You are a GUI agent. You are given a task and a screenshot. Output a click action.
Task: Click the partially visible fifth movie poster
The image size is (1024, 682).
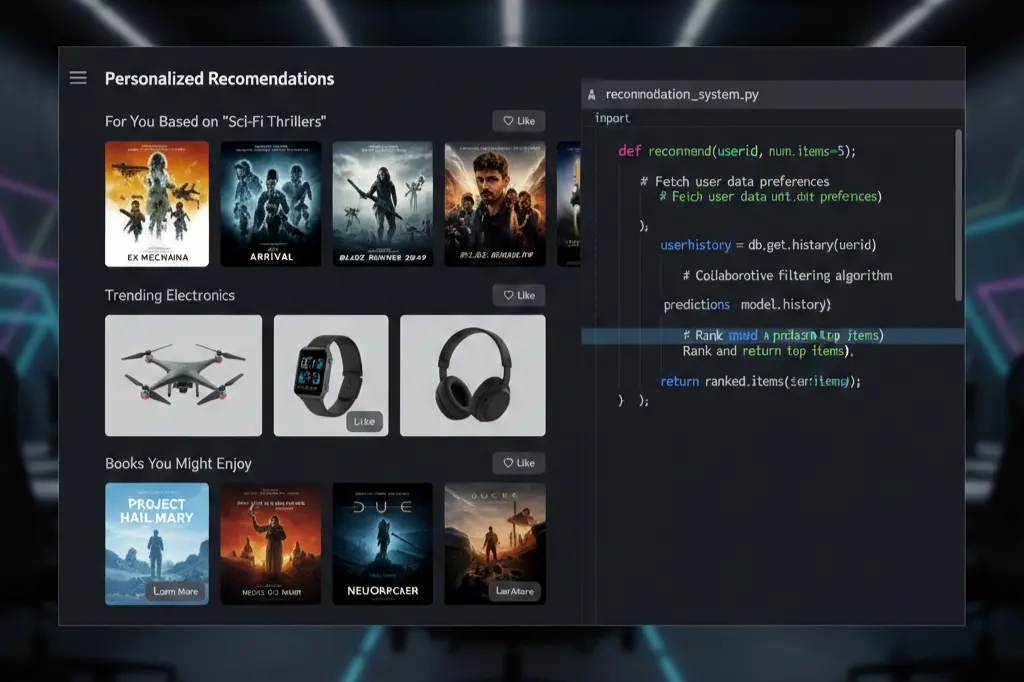click(x=570, y=204)
